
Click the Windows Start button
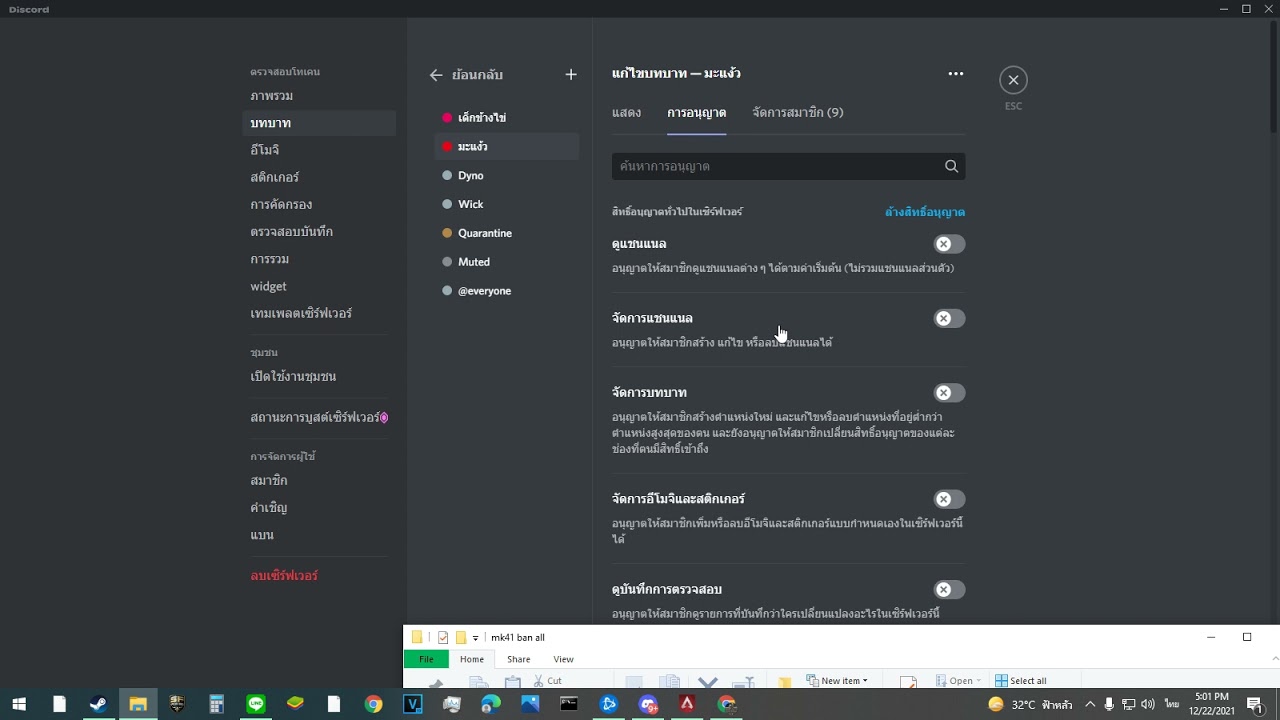pyautogui.click(x=19, y=704)
